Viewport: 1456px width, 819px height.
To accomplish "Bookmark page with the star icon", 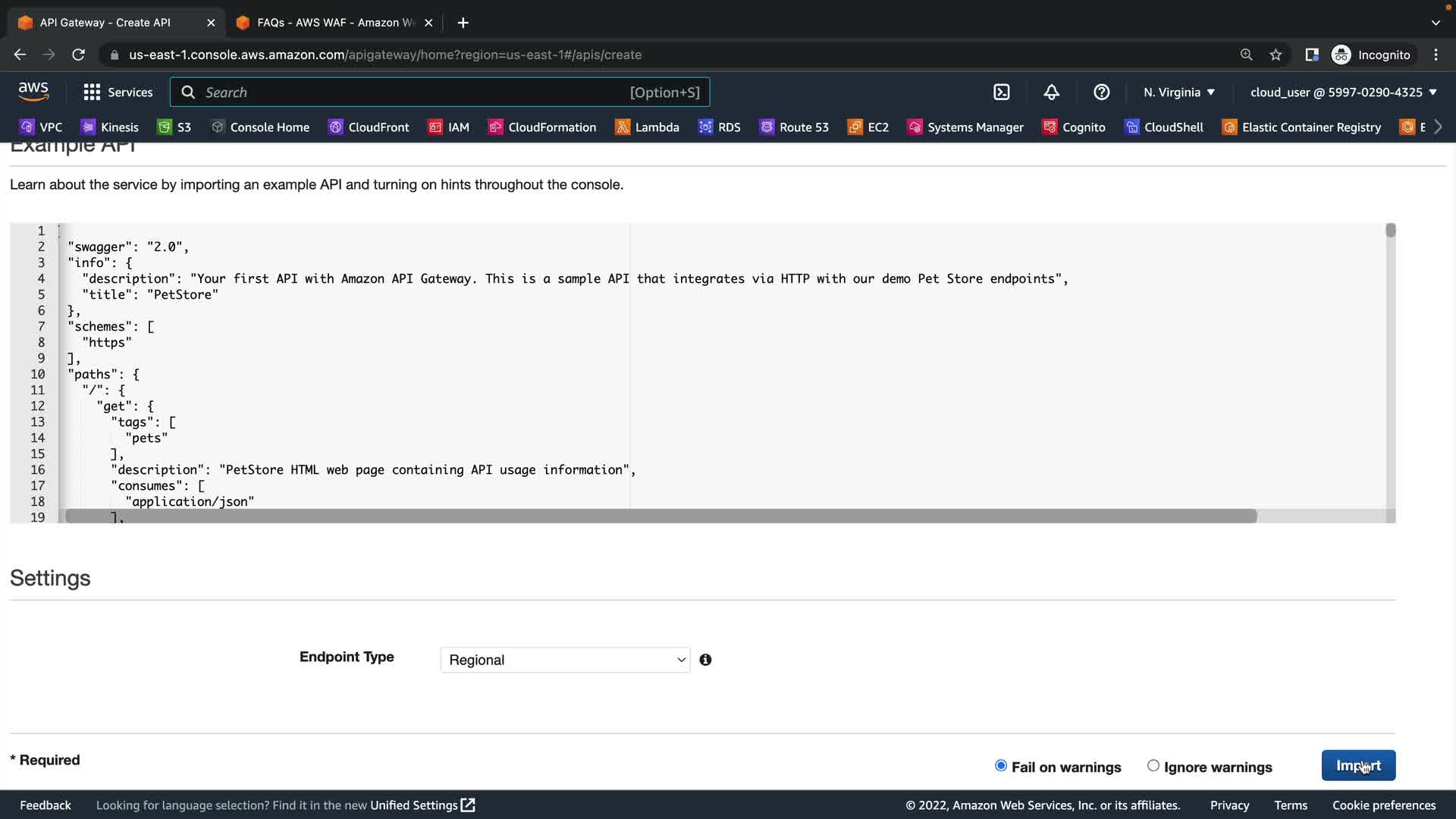I will 1276,55.
